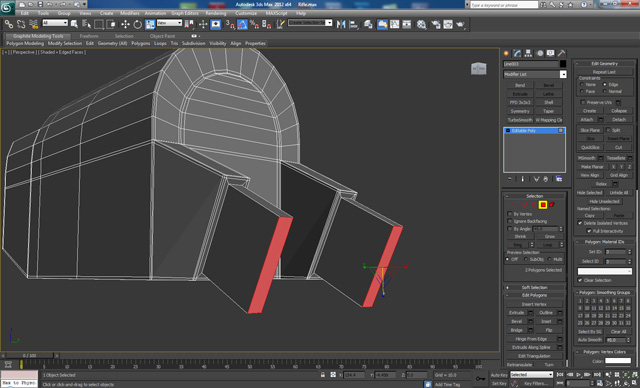Switch to the Object Paint ribbon tab

pos(162,36)
